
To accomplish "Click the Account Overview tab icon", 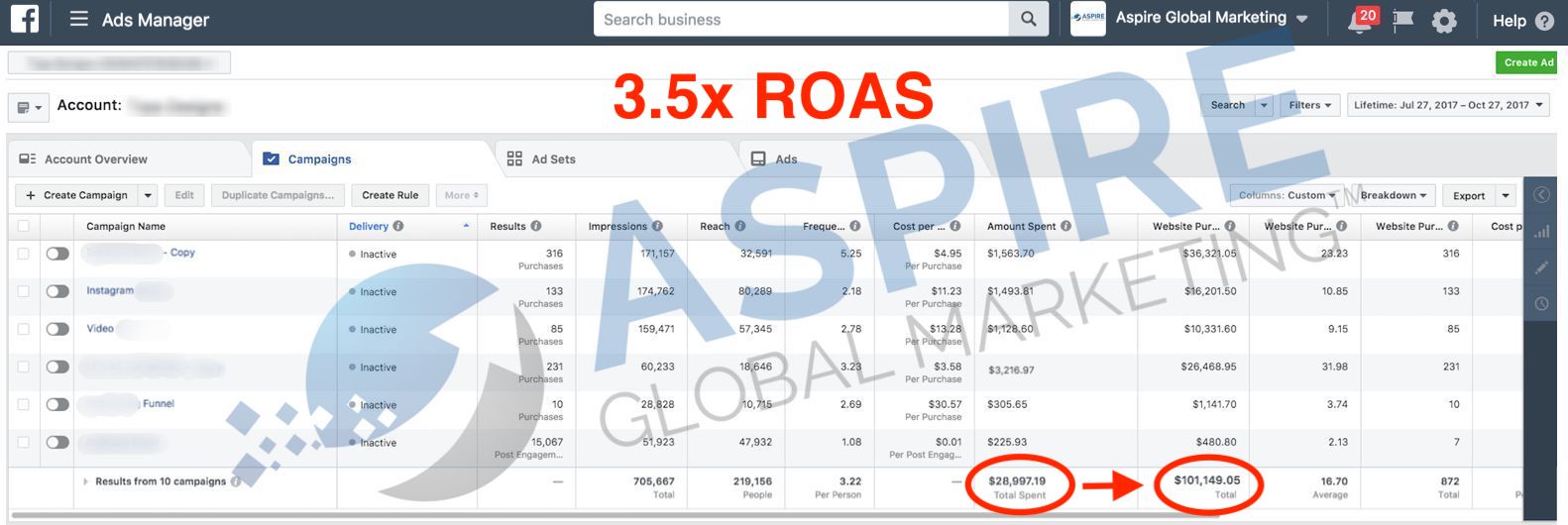I will [x=28, y=158].
